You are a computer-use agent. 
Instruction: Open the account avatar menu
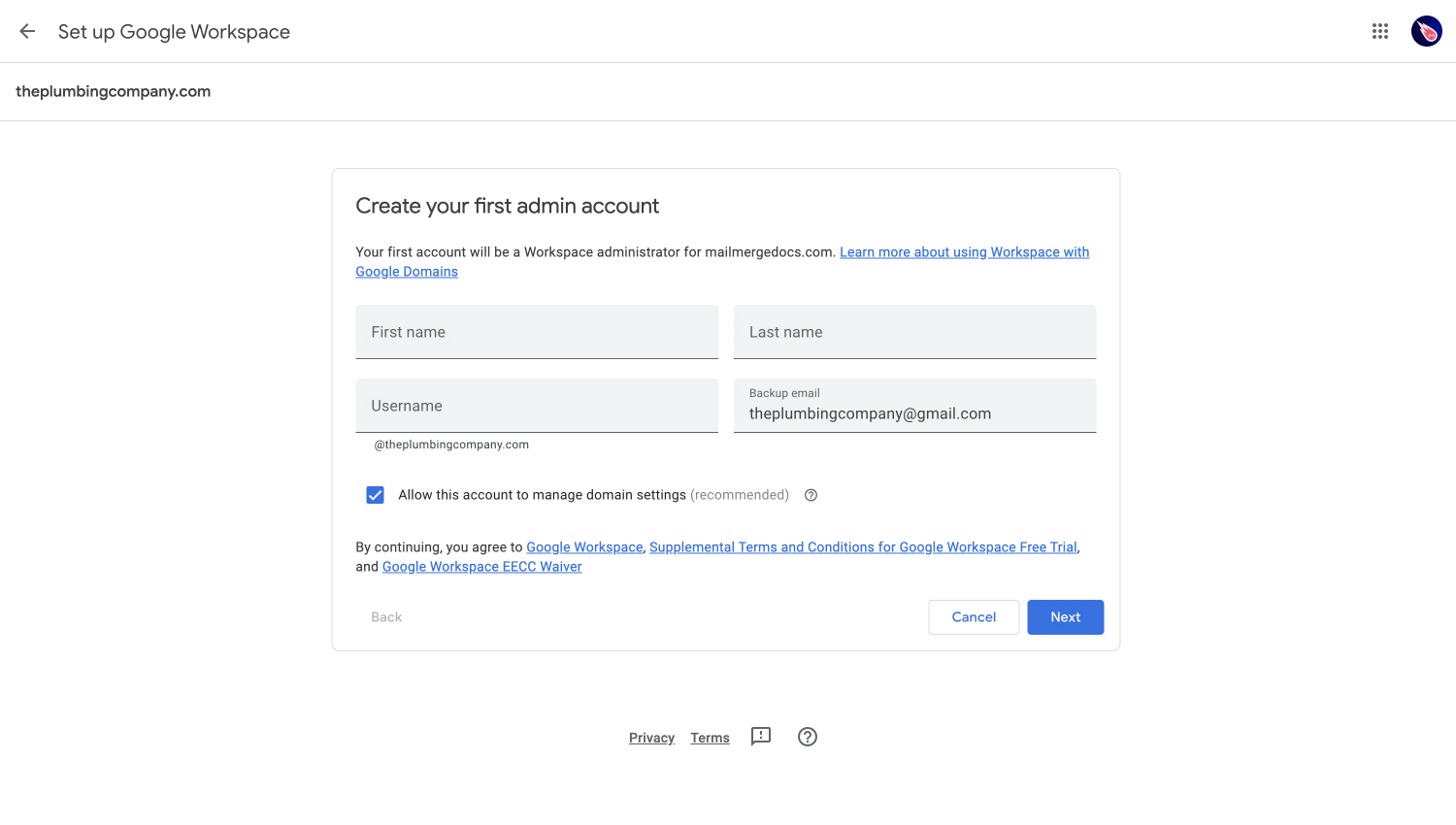1427,31
